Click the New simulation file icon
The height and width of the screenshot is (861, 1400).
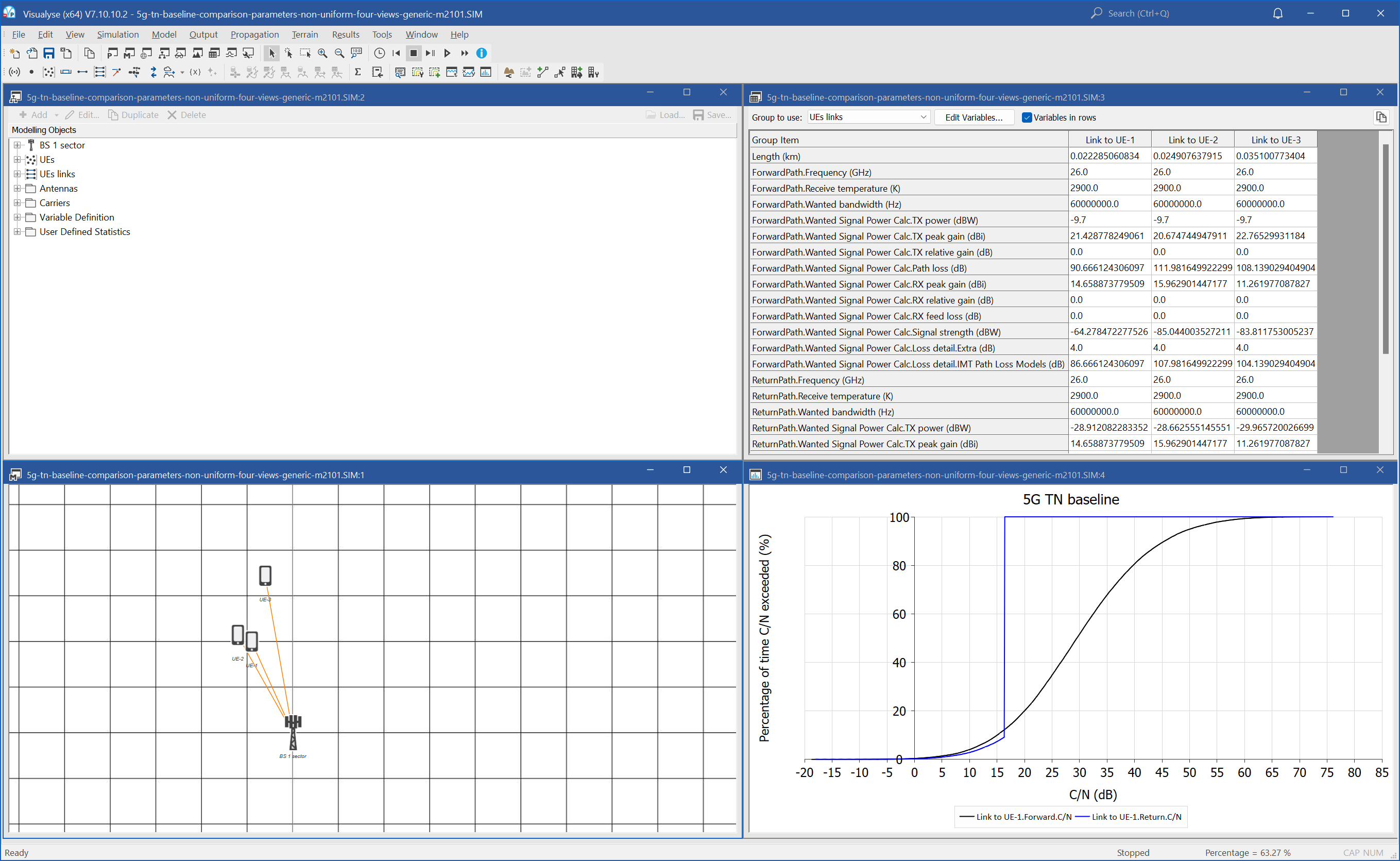15,53
